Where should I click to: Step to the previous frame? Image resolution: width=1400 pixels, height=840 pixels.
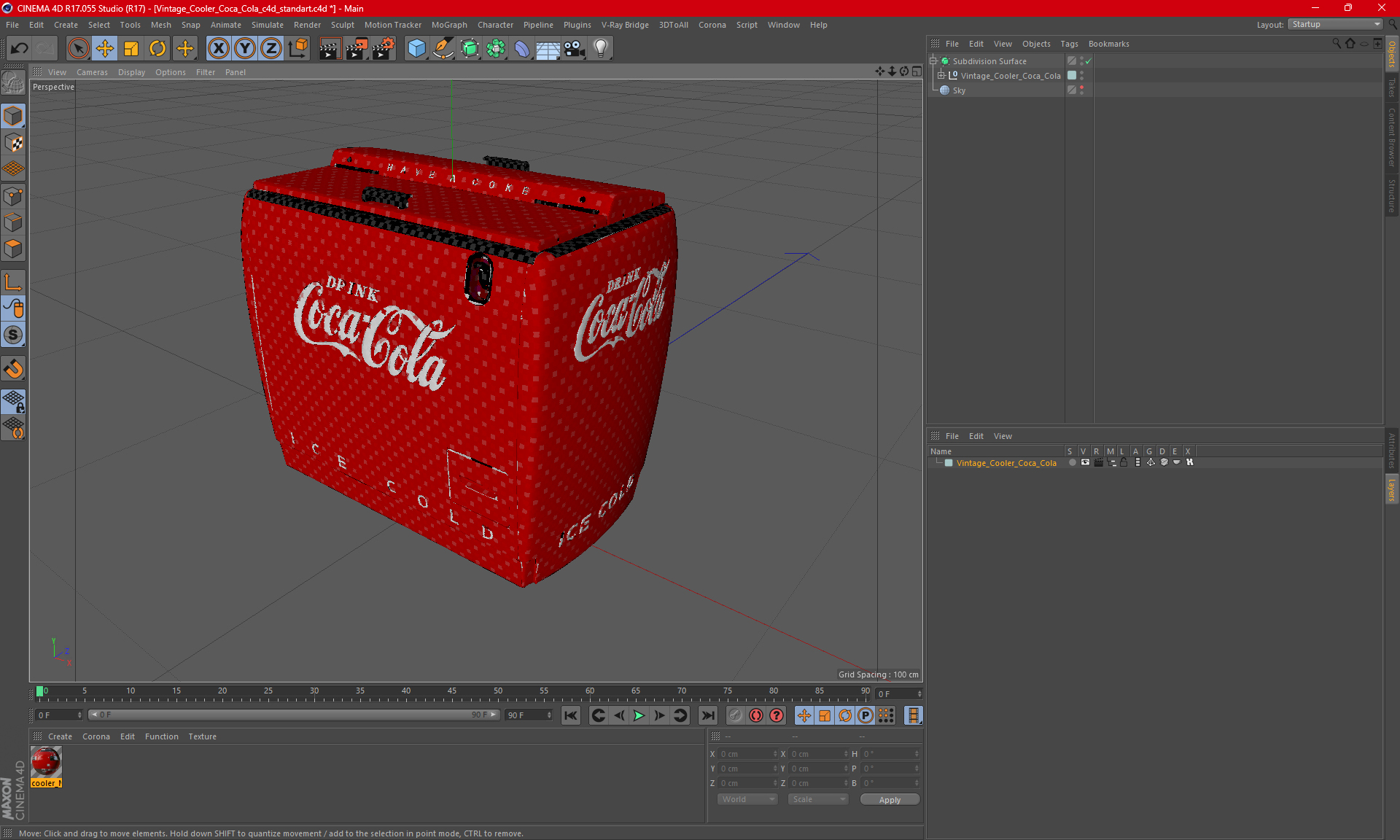pos(618,715)
